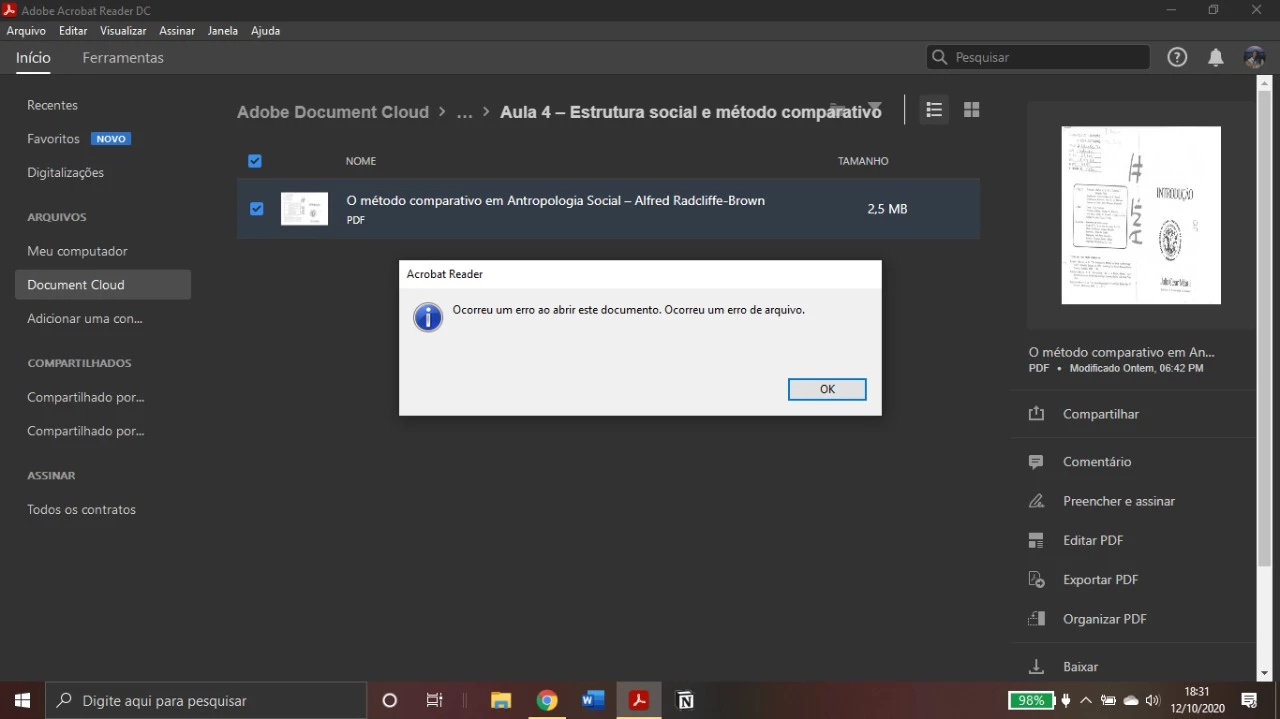Open File Explorer from the taskbar
Image resolution: width=1280 pixels, height=719 pixels.
[x=501, y=701]
